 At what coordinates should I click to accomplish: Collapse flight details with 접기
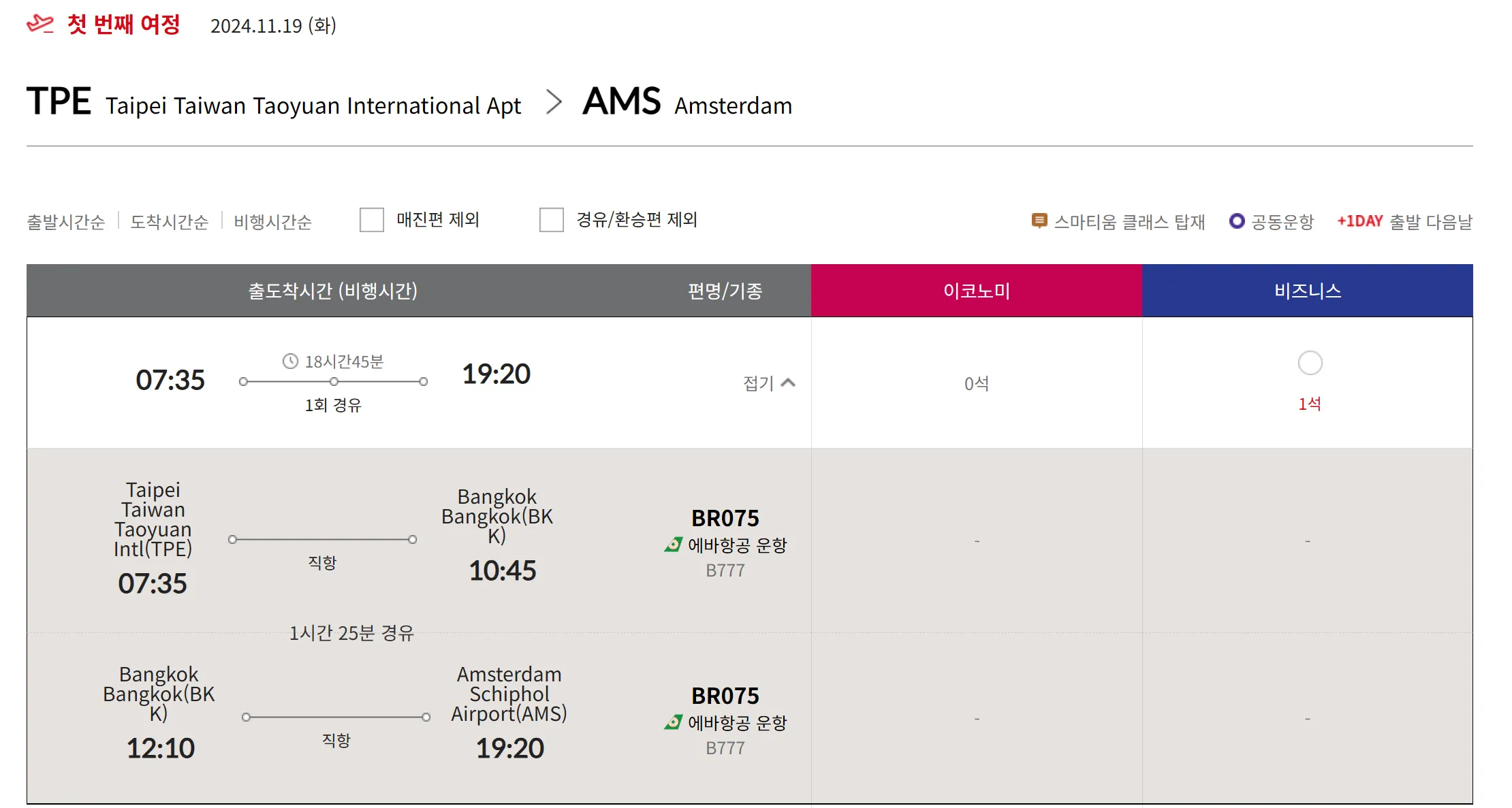(x=758, y=383)
